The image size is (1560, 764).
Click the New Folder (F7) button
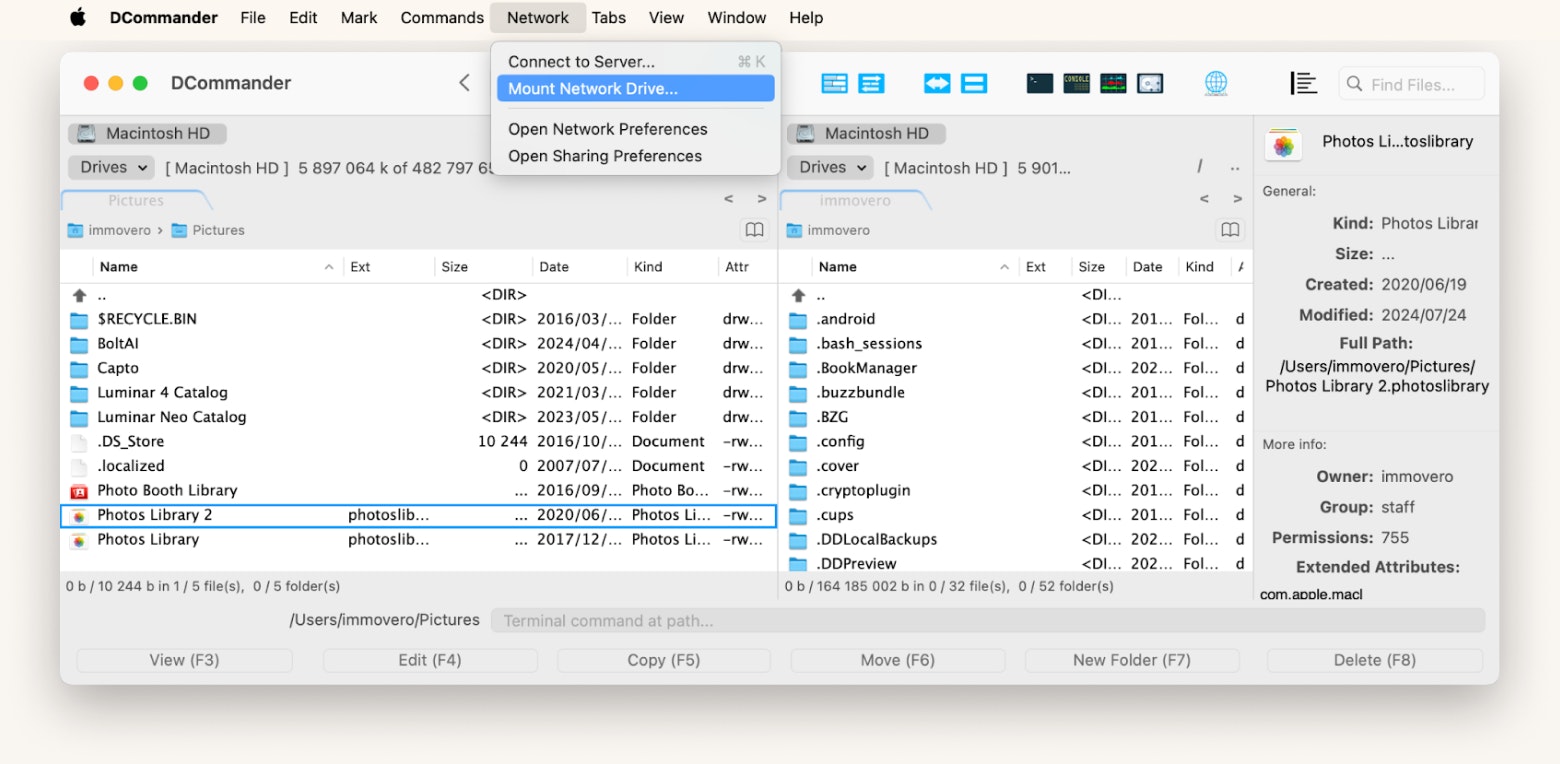[1132, 660]
